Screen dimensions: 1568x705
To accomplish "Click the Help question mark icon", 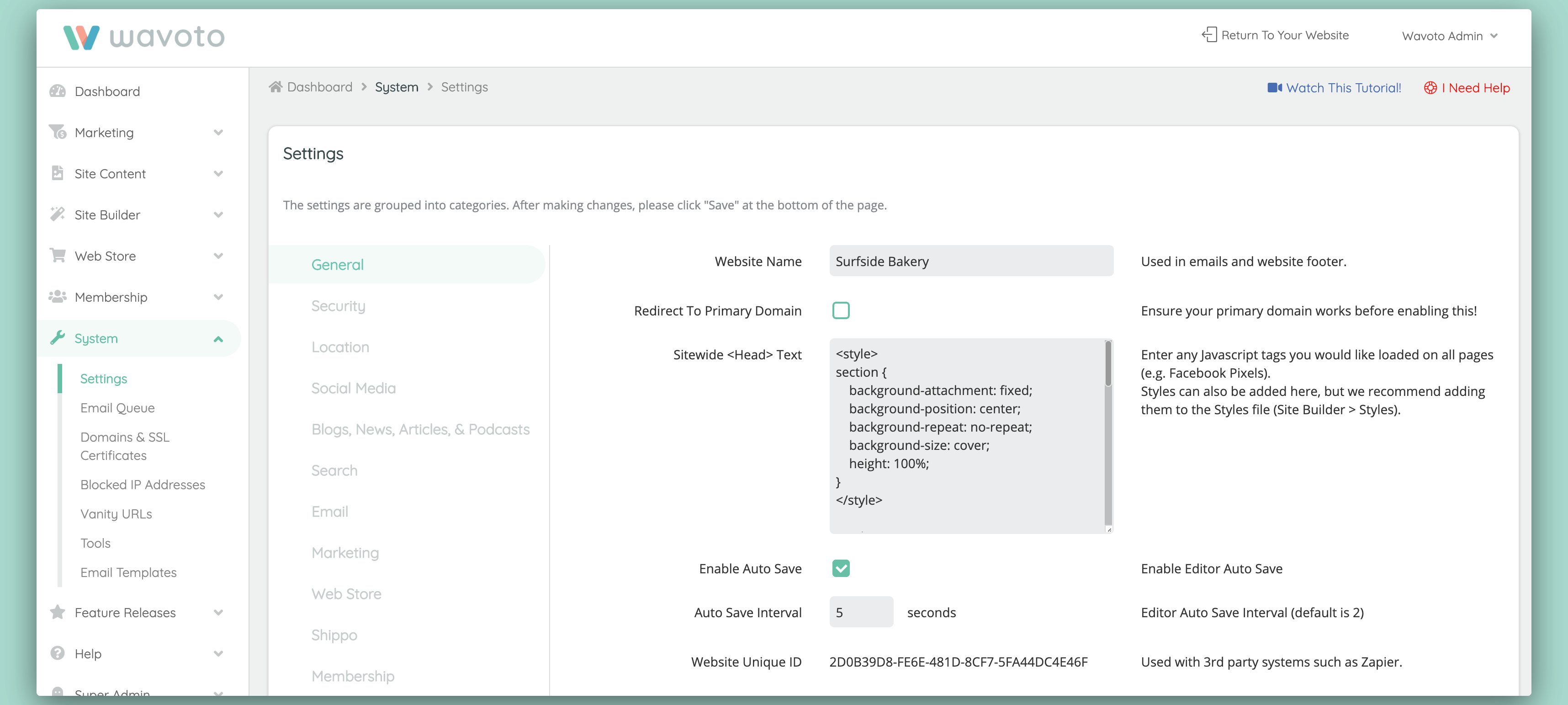I will tap(58, 653).
